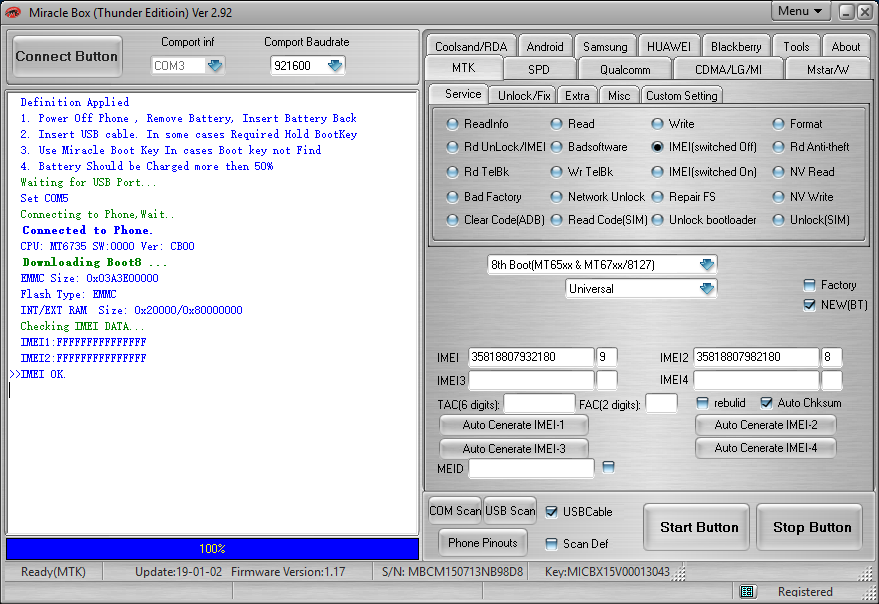Image resolution: width=879 pixels, height=604 pixels.
Task: Open Phone Pinouts
Action: (x=483, y=542)
